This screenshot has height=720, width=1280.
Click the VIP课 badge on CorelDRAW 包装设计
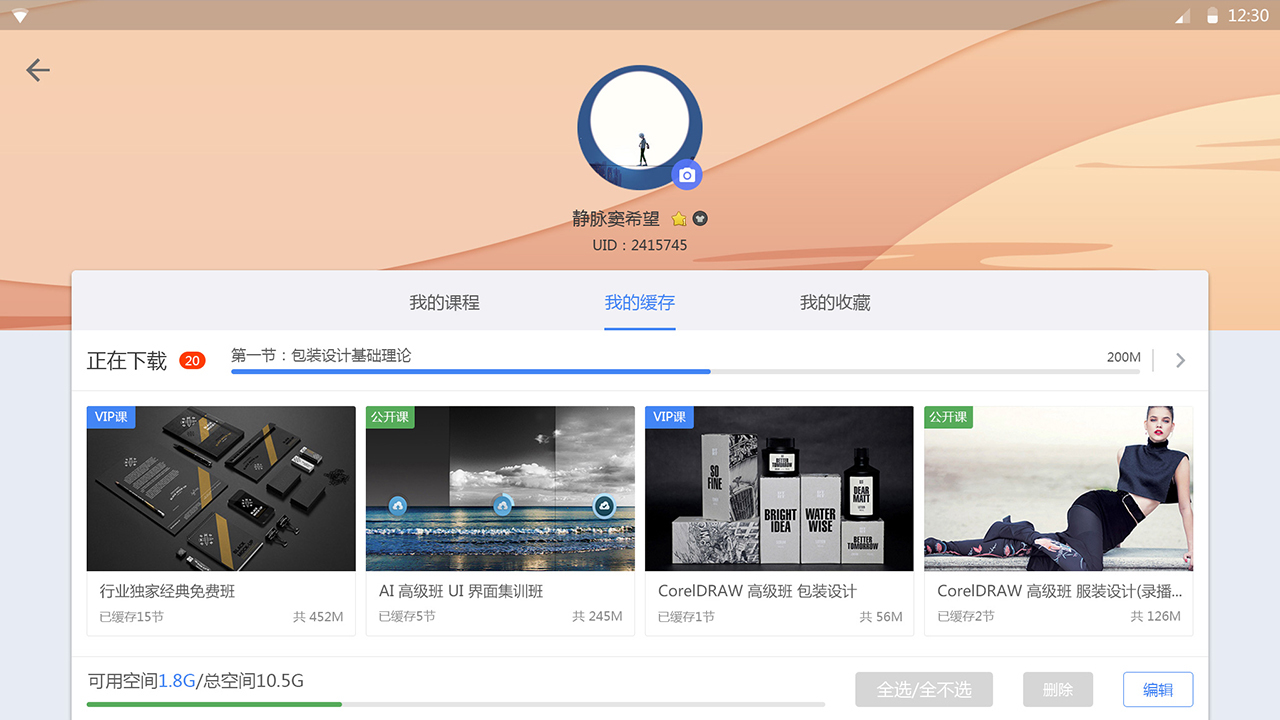tap(669, 417)
